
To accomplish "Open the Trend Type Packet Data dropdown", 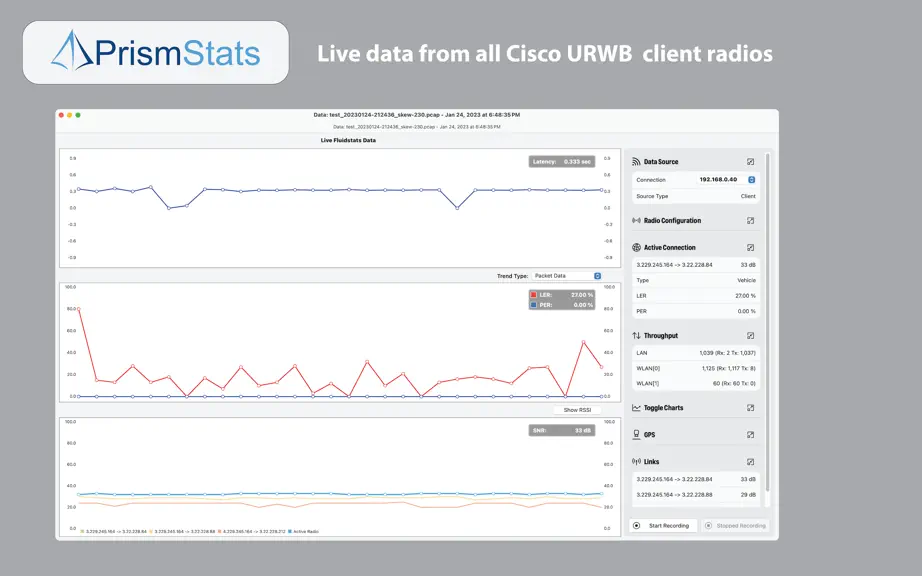I will point(567,276).
